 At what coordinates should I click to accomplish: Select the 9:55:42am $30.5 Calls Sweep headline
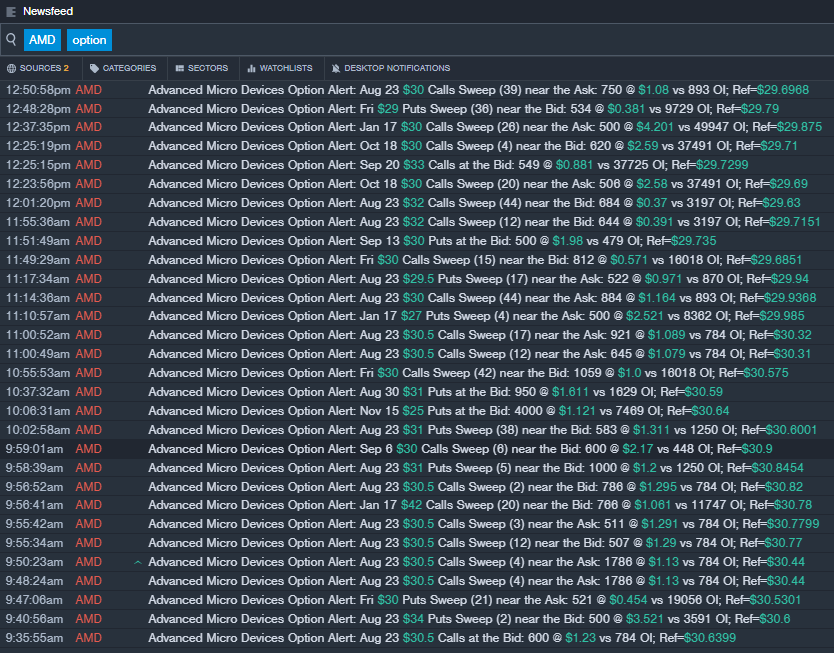(x=483, y=524)
